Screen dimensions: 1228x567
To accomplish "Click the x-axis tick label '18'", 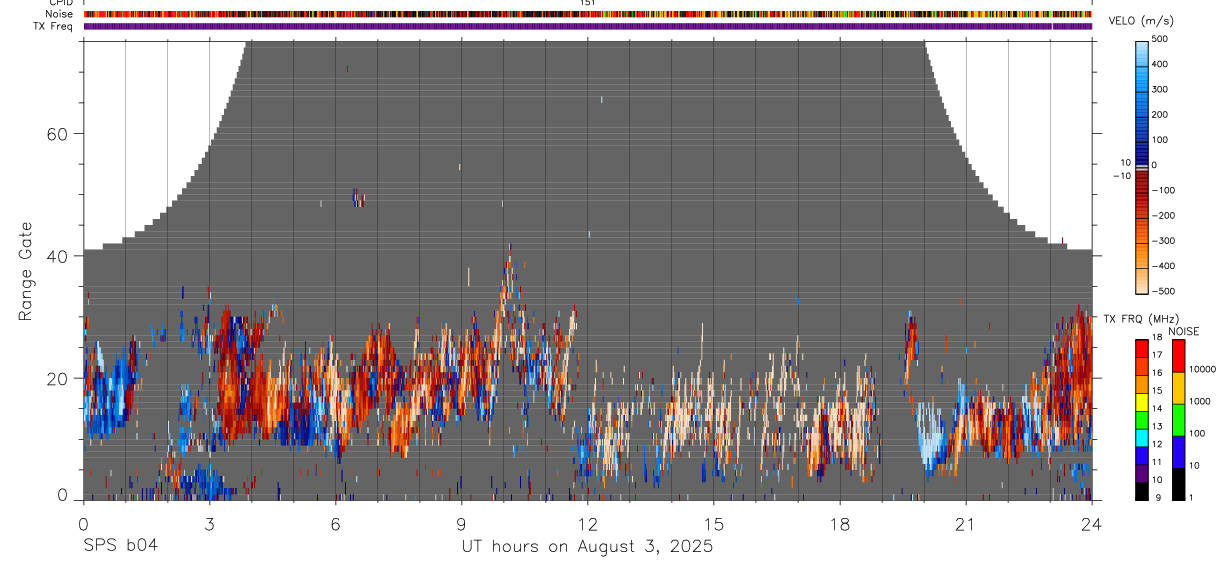I will (839, 523).
